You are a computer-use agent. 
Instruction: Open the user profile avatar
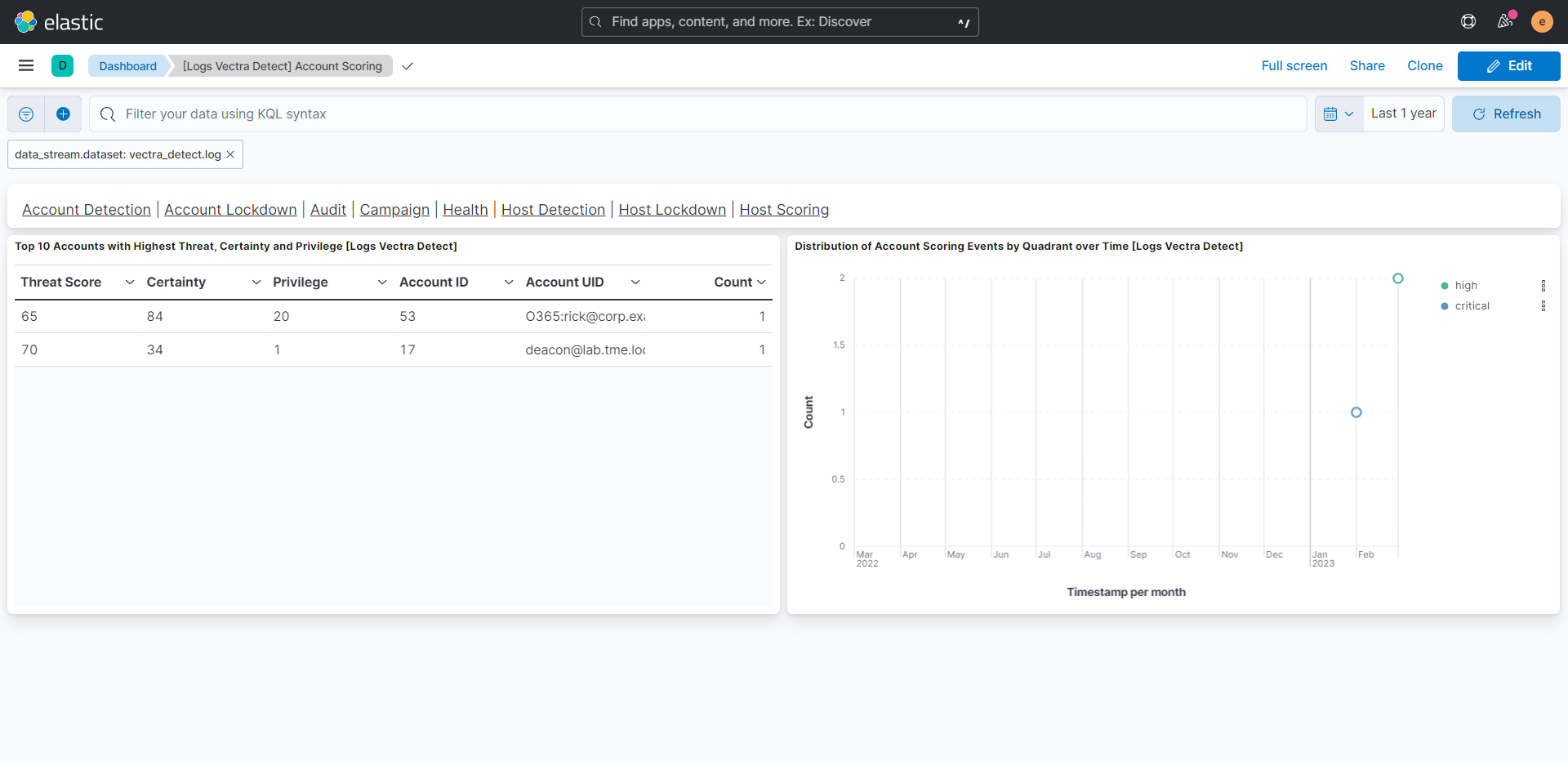click(1542, 21)
